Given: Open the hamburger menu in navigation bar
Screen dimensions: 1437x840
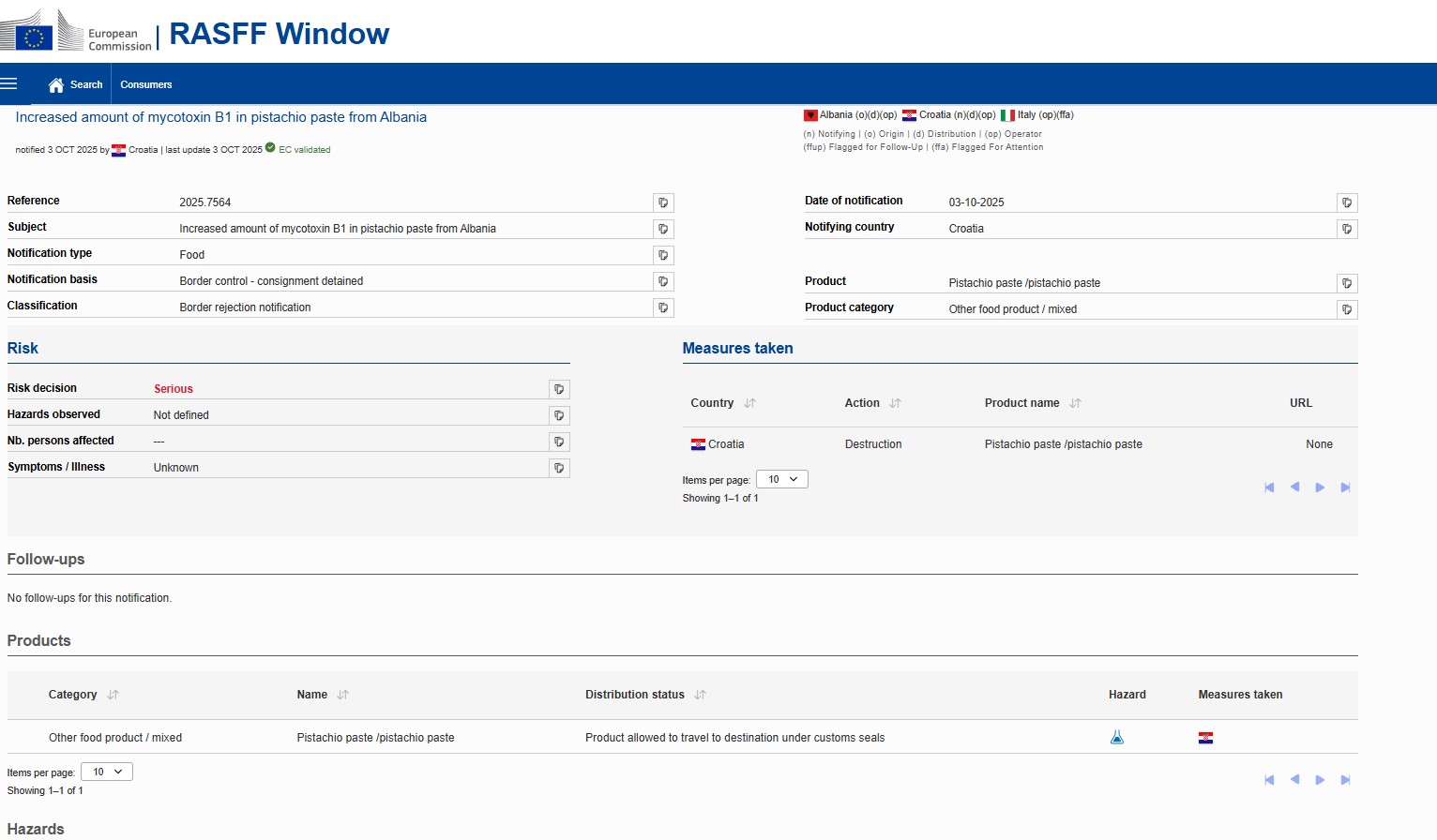Looking at the screenshot, I should click(9, 84).
